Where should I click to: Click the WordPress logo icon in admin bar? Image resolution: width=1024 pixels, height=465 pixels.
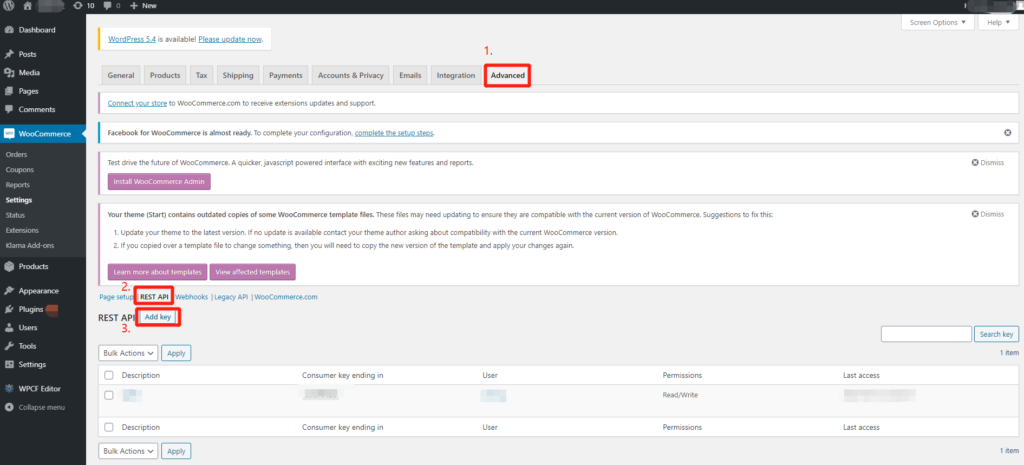point(8,5)
